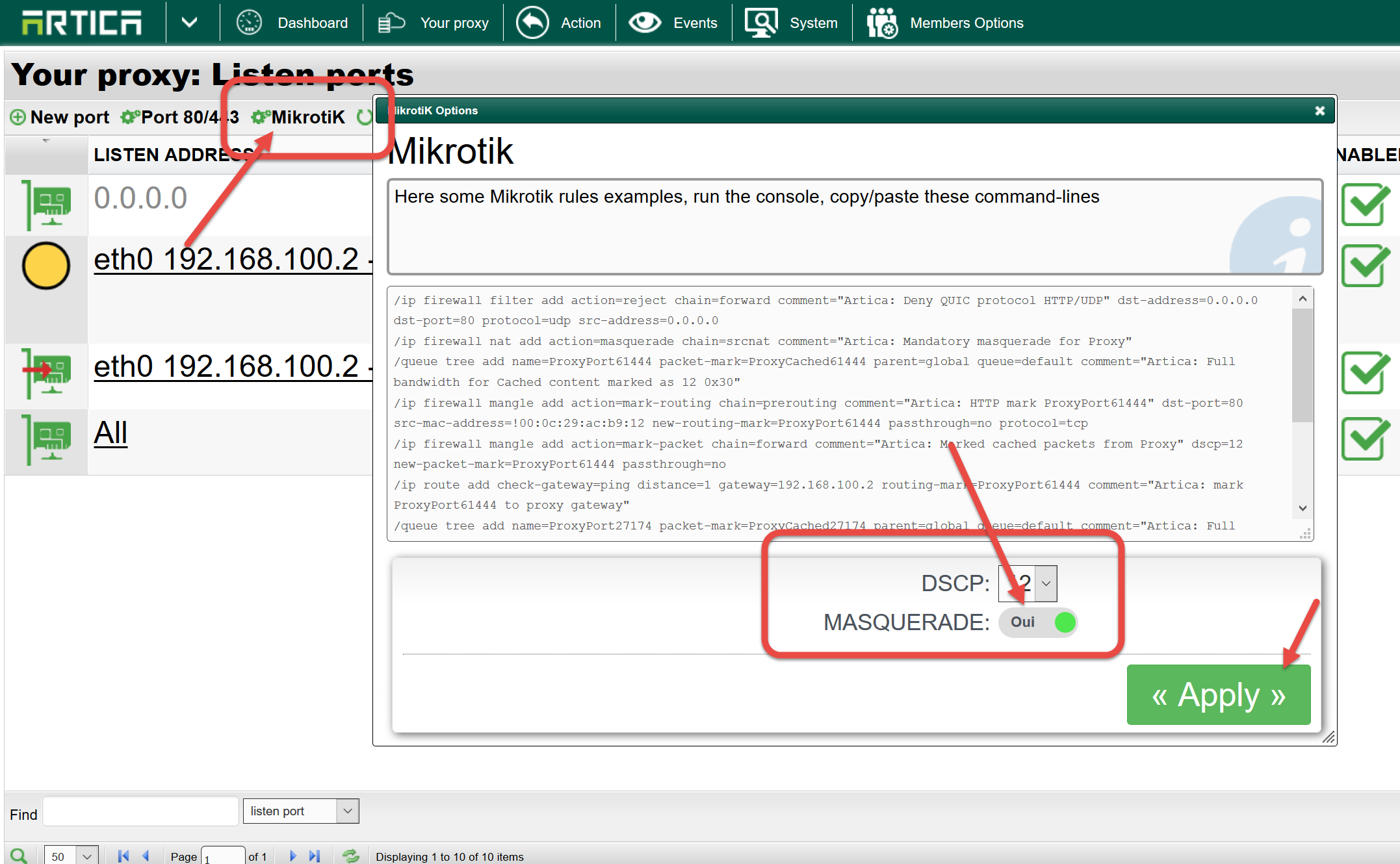Viewport: 1400px width, 864px height.
Task: Click the Find input field
Action: coord(140,811)
